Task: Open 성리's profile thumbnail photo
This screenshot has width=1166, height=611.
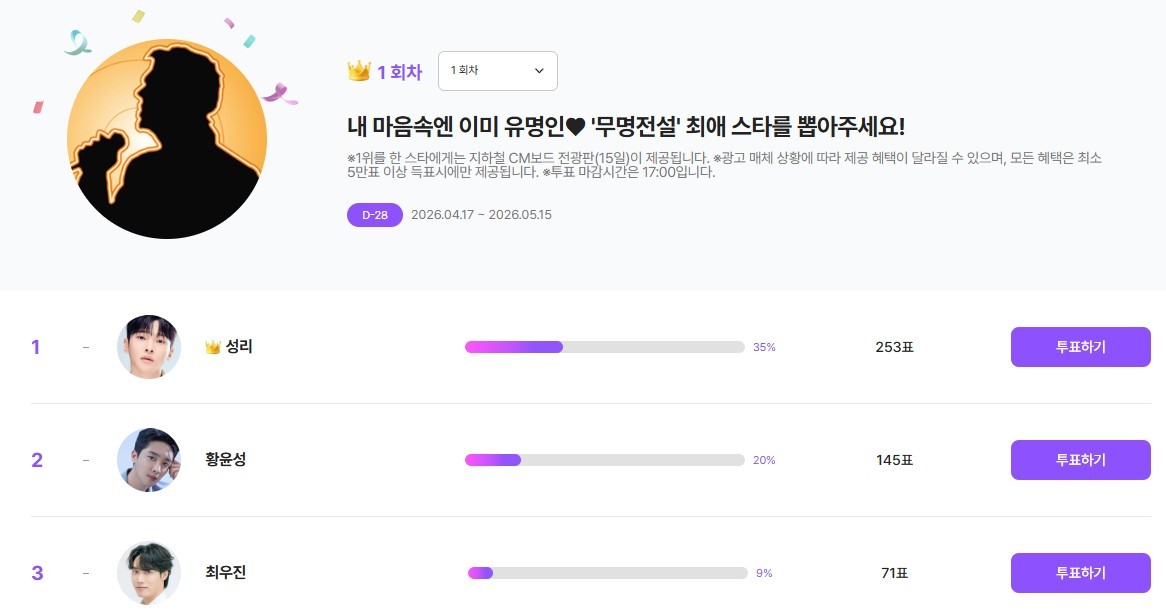Action: pyautogui.click(x=148, y=347)
